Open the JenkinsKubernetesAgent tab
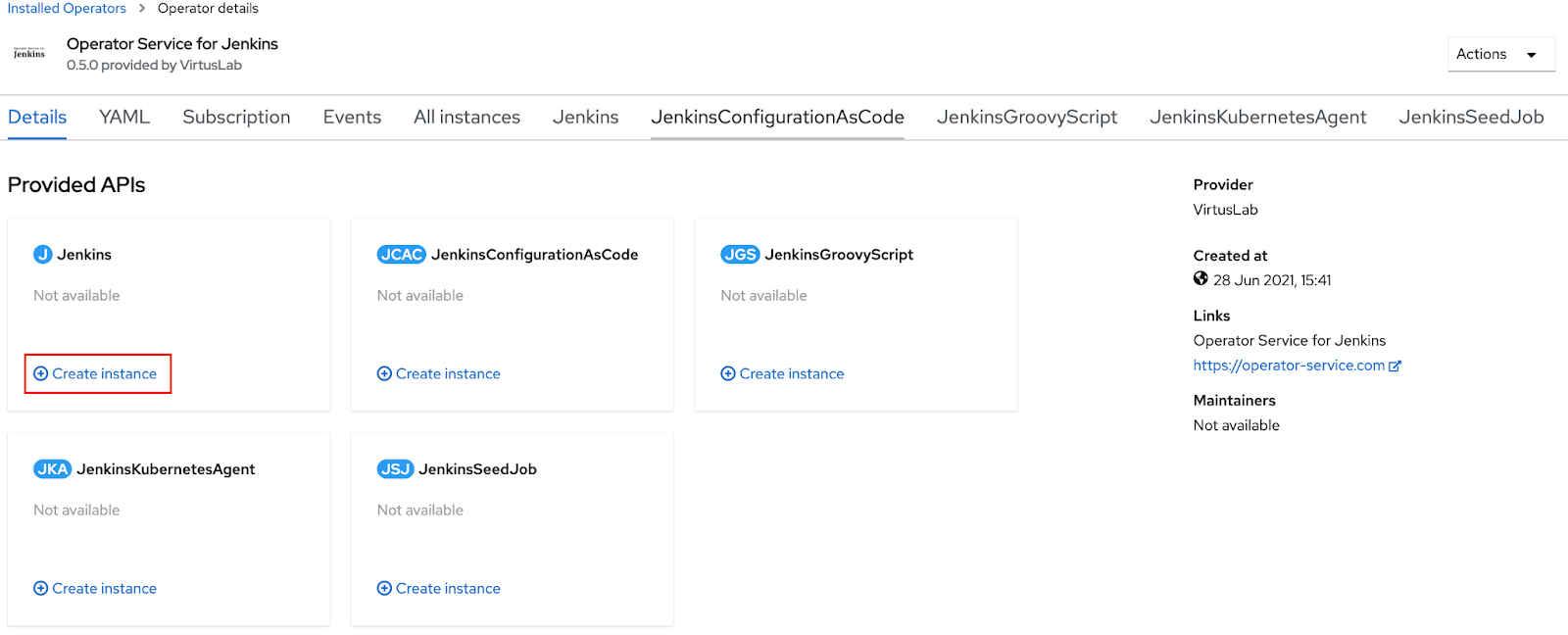1568x635 pixels. click(1258, 117)
